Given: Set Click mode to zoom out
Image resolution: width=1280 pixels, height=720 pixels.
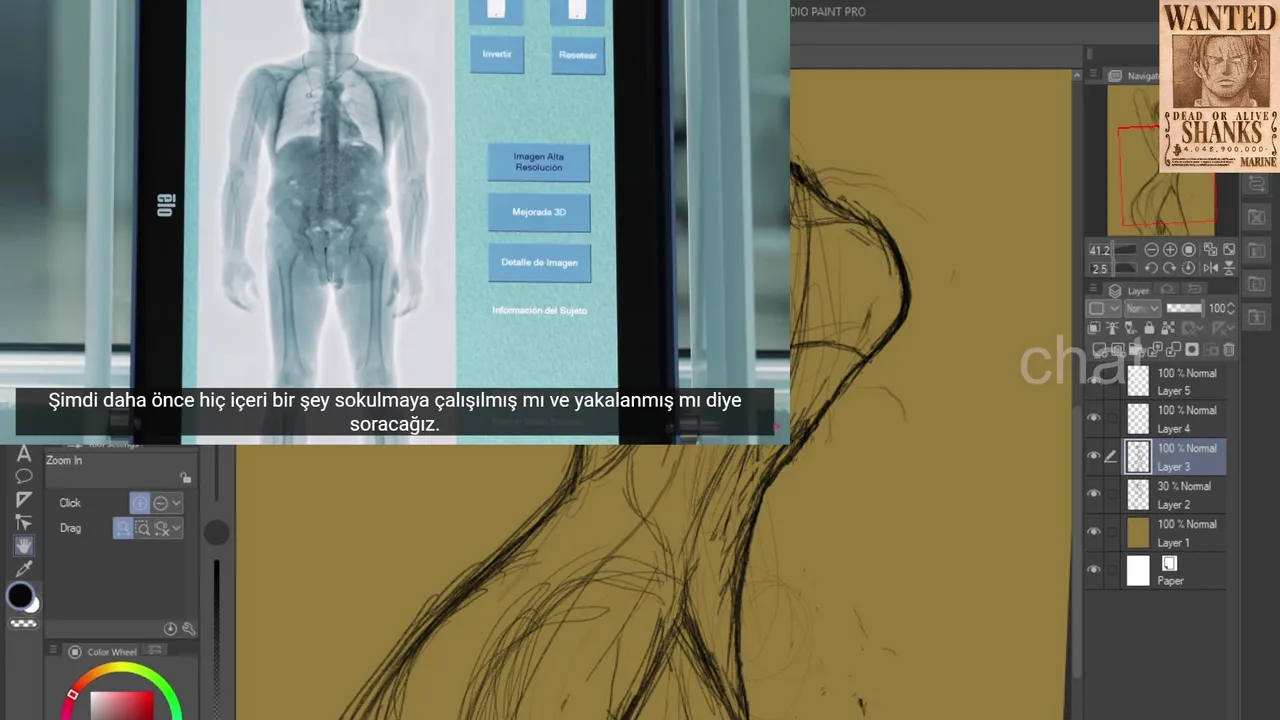Looking at the screenshot, I should click(160, 503).
